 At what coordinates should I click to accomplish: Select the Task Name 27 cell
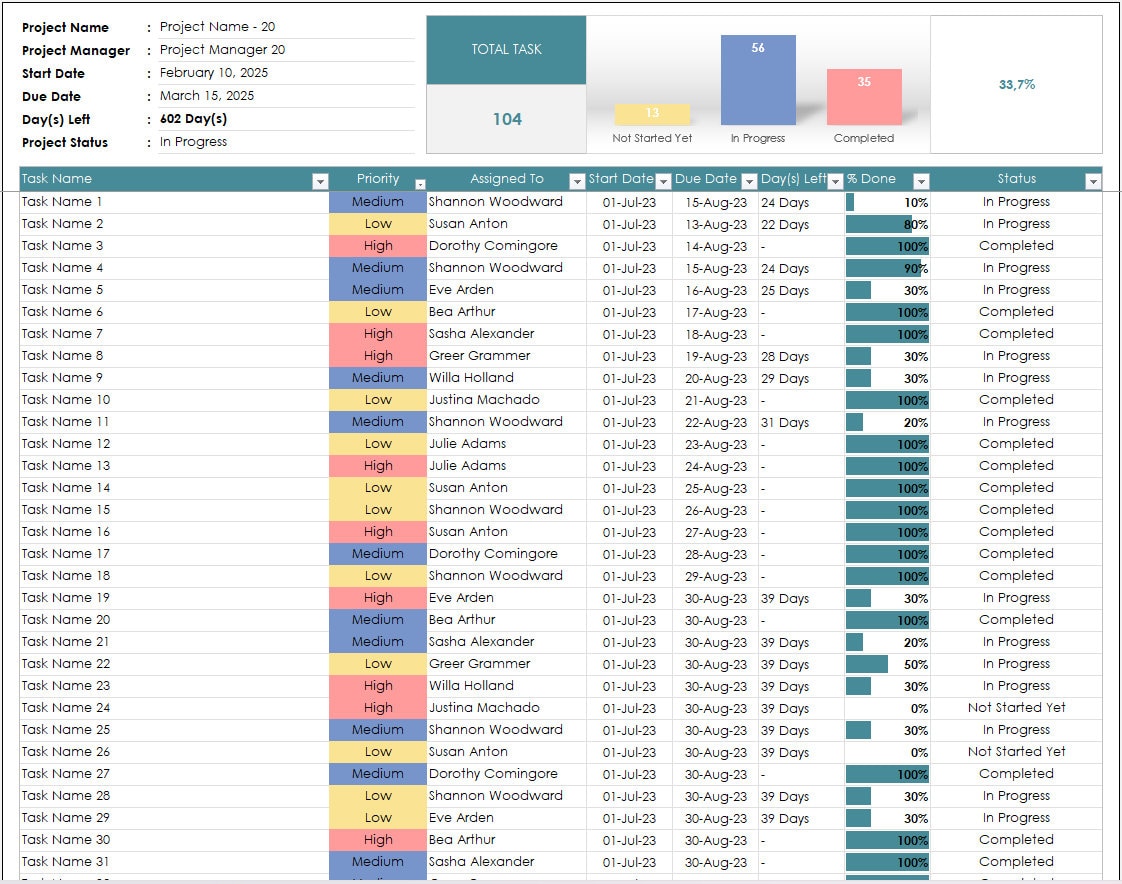coord(174,774)
